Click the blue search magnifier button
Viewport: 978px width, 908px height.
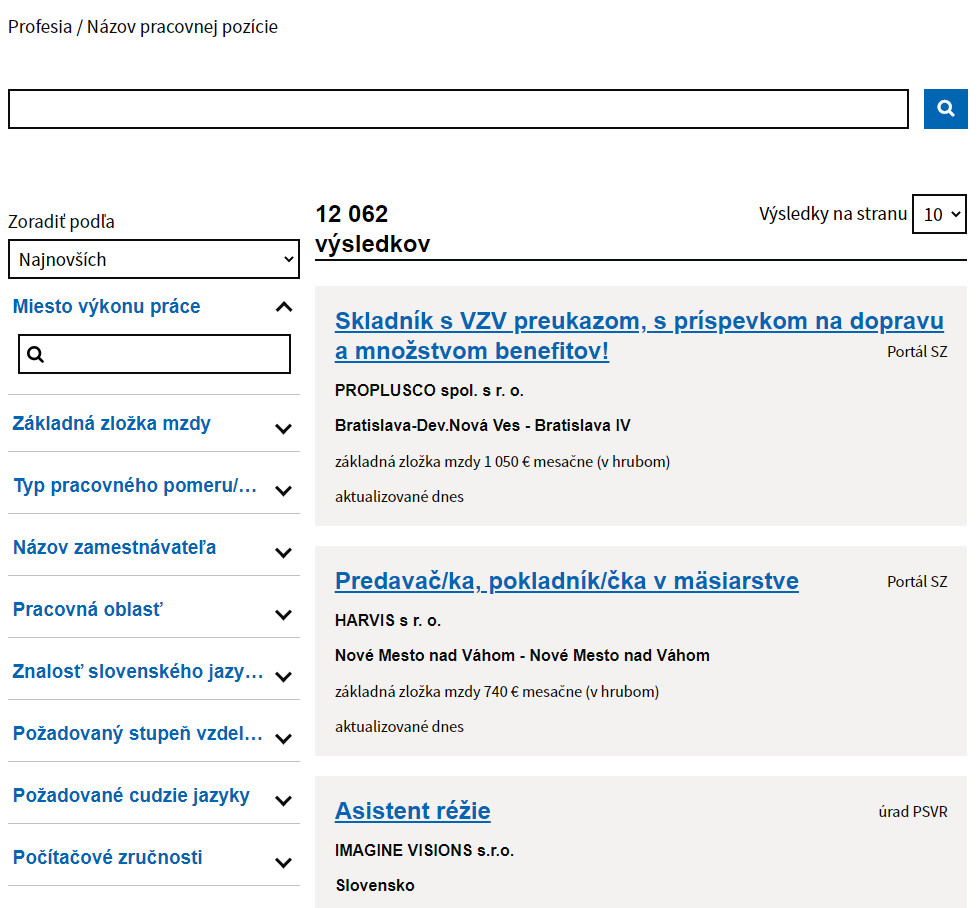(x=945, y=109)
